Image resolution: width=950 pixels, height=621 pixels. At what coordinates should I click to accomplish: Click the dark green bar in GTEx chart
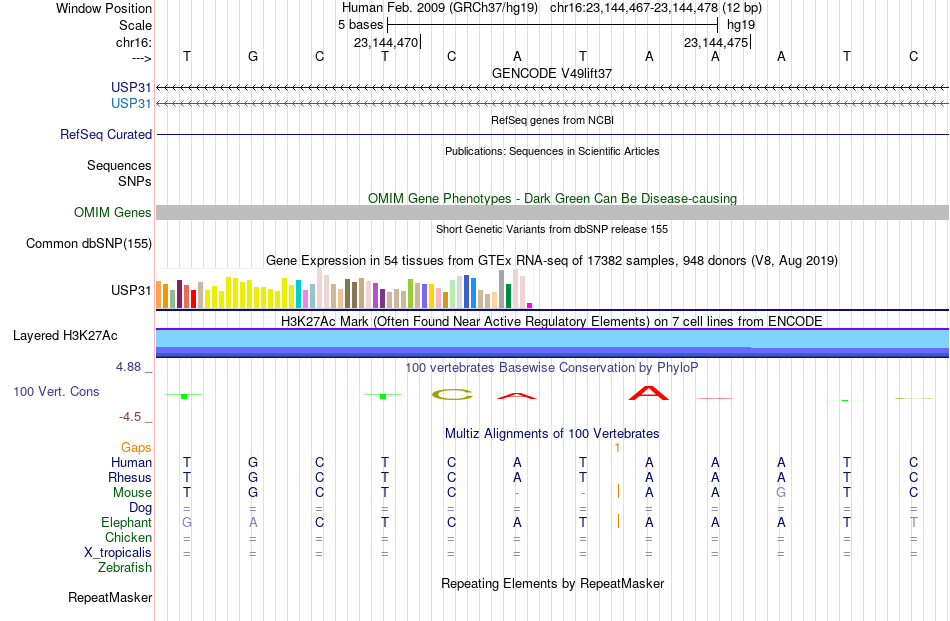coord(508,296)
